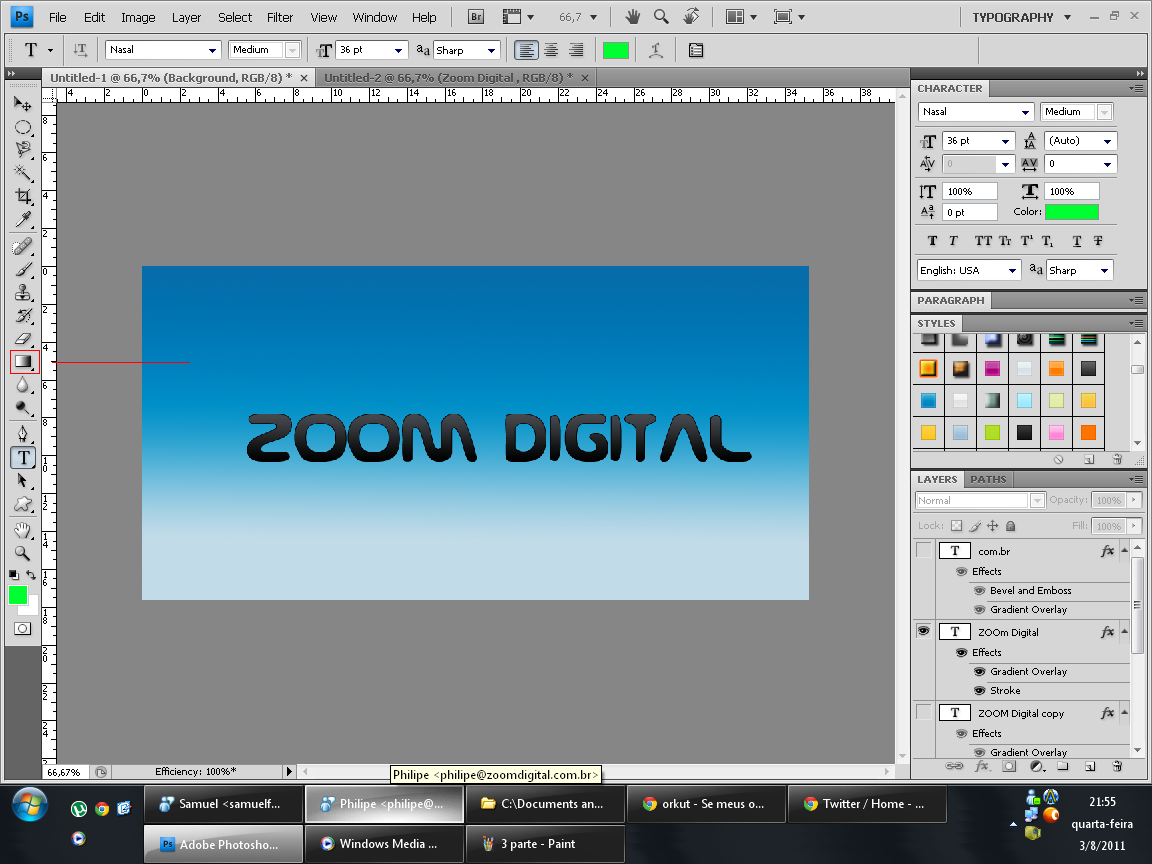Open leading (Auto) dropdown
This screenshot has width=1152, height=864.
pyautogui.click(x=1107, y=141)
